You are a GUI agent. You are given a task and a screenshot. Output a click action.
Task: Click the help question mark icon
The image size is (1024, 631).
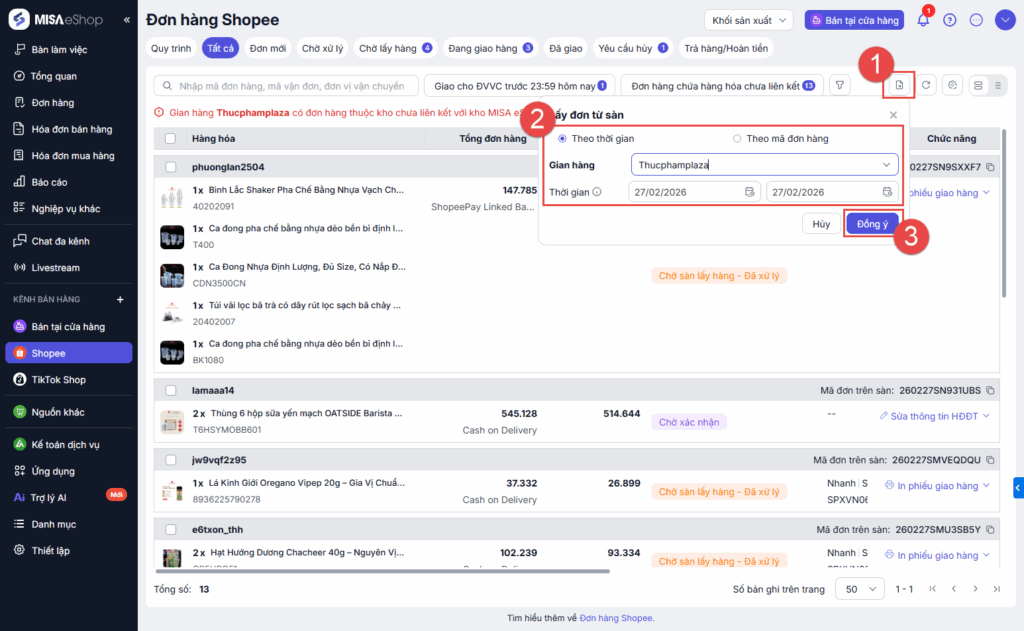click(950, 20)
